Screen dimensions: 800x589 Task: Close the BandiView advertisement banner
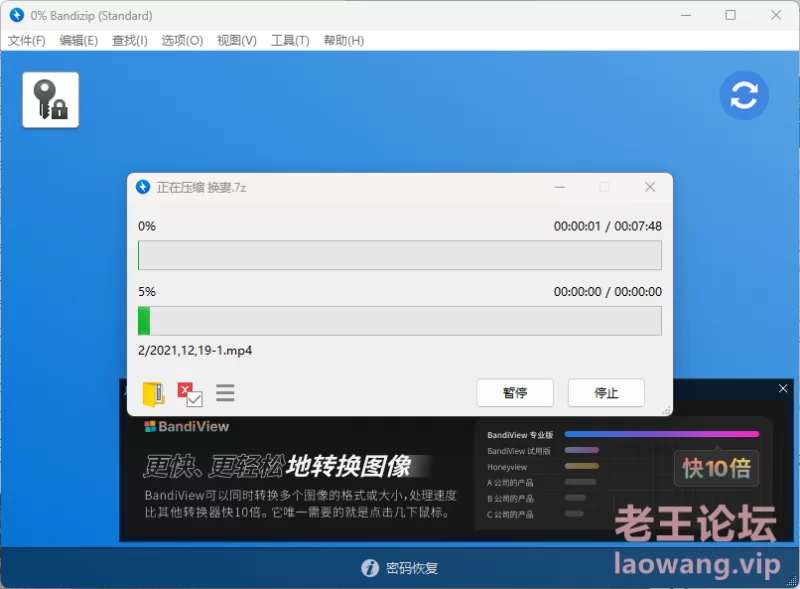click(783, 388)
